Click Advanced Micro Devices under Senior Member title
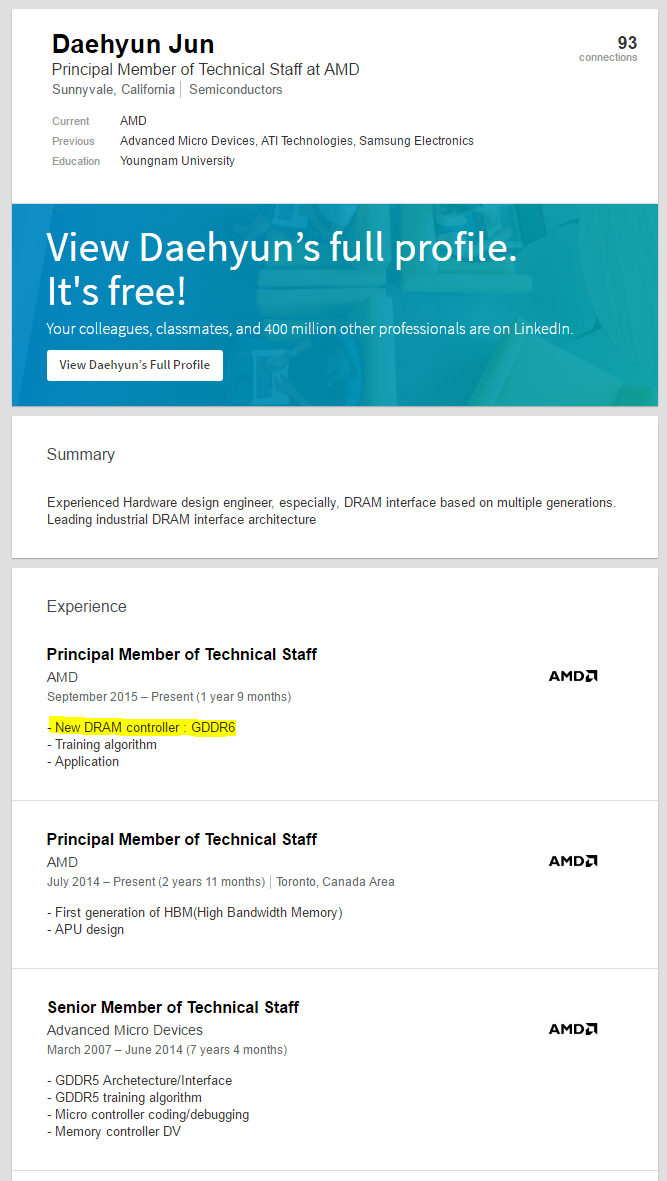The image size is (667, 1181). (x=125, y=1030)
